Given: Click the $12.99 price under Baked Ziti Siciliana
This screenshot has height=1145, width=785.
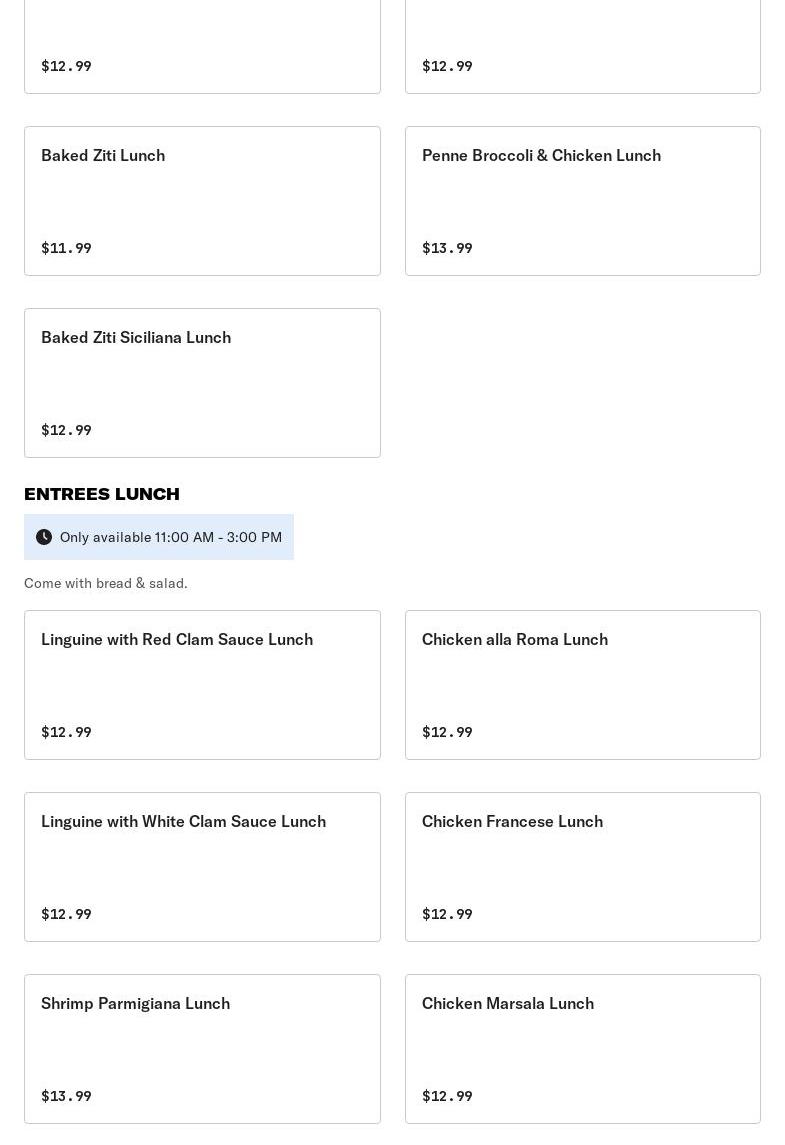Looking at the screenshot, I should pyautogui.click(x=66, y=430).
